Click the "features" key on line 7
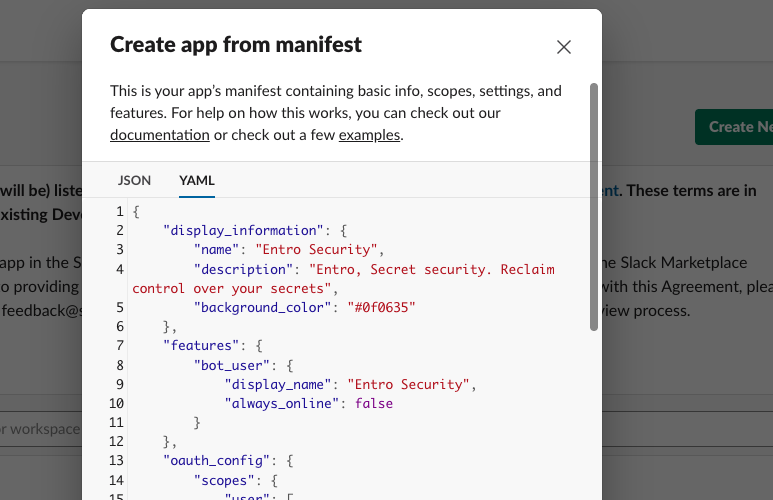The image size is (773, 500). [x=201, y=346]
